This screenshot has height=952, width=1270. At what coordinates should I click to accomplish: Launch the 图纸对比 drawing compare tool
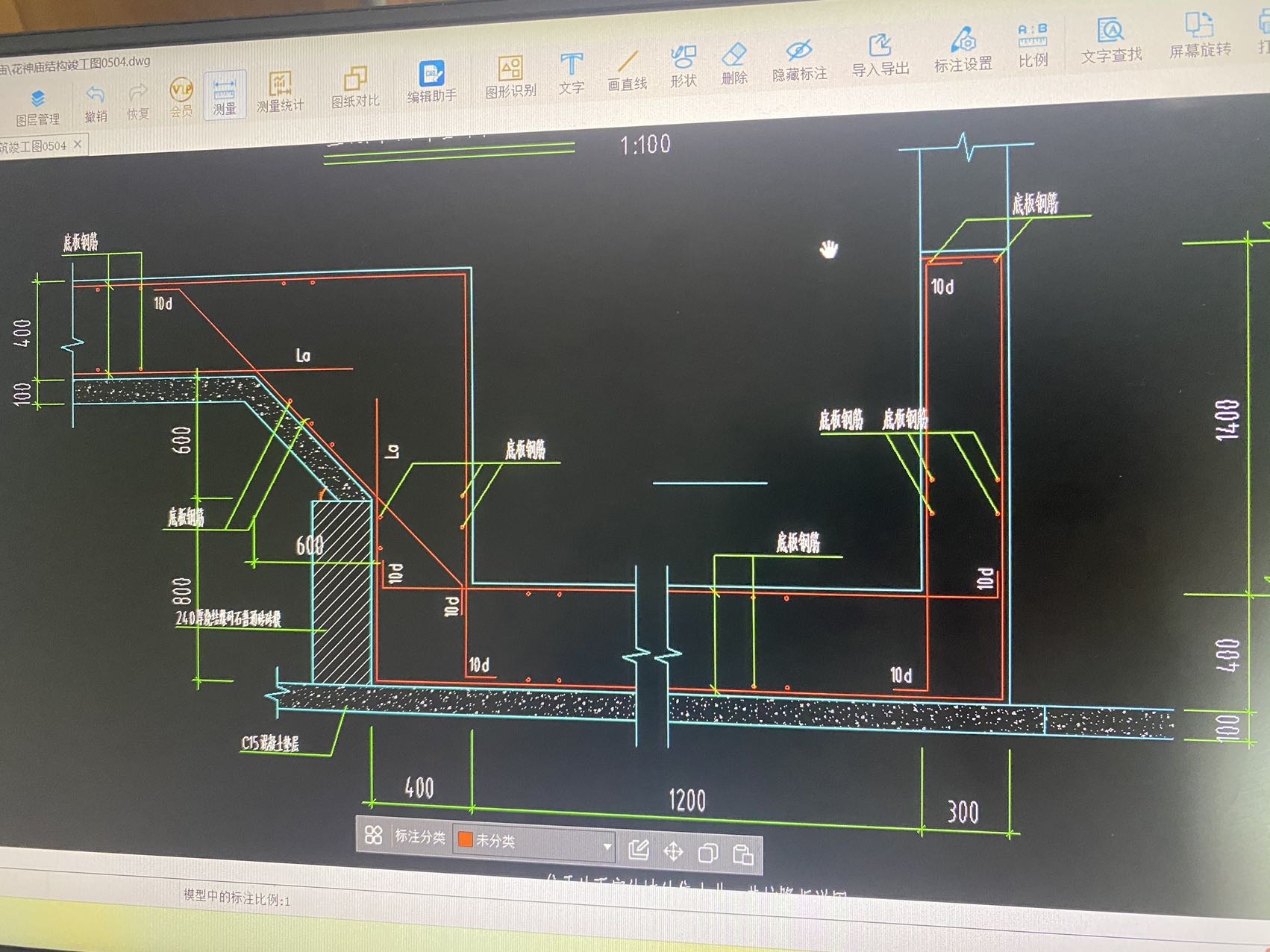tap(356, 87)
